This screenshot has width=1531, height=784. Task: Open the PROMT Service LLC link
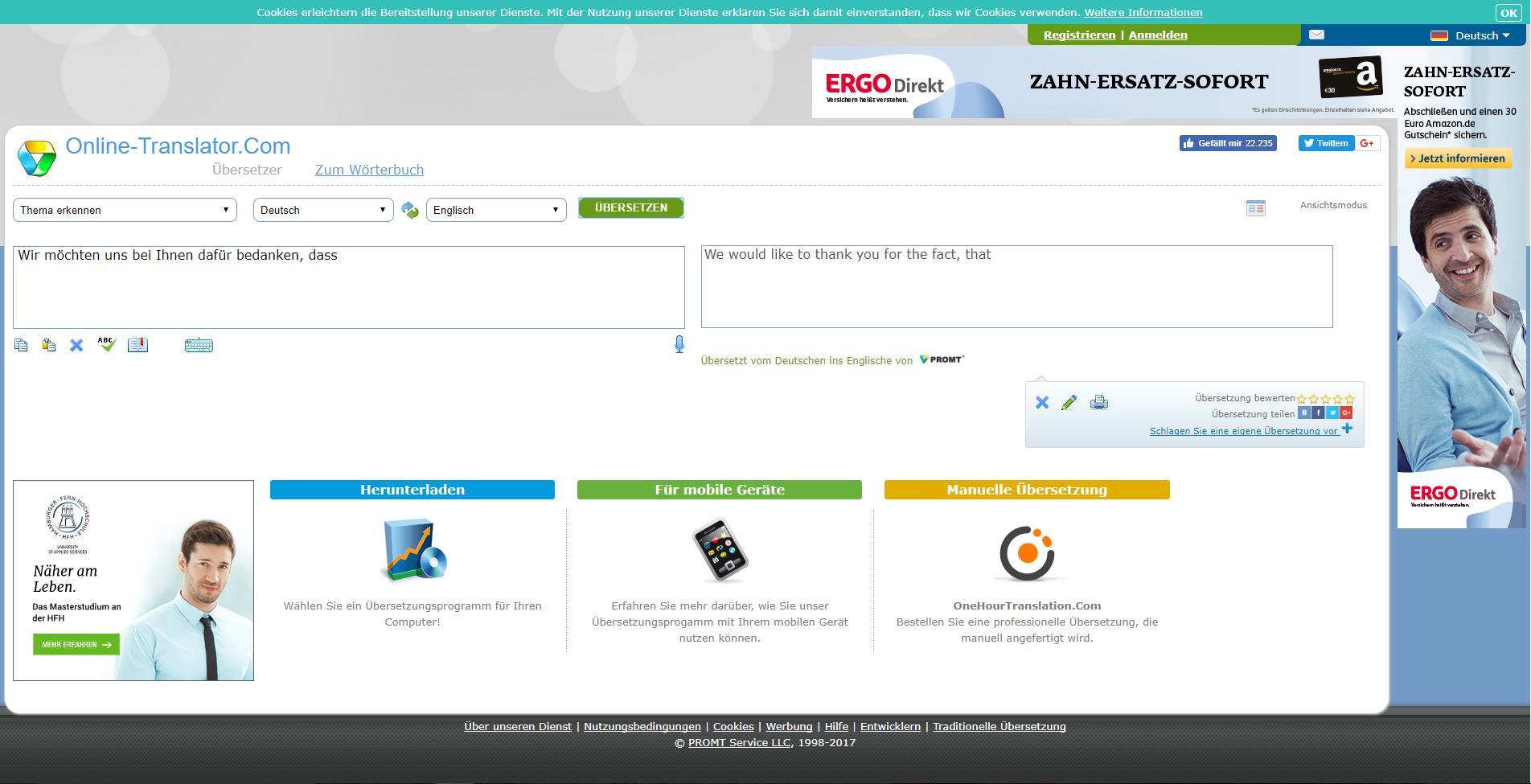740,742
